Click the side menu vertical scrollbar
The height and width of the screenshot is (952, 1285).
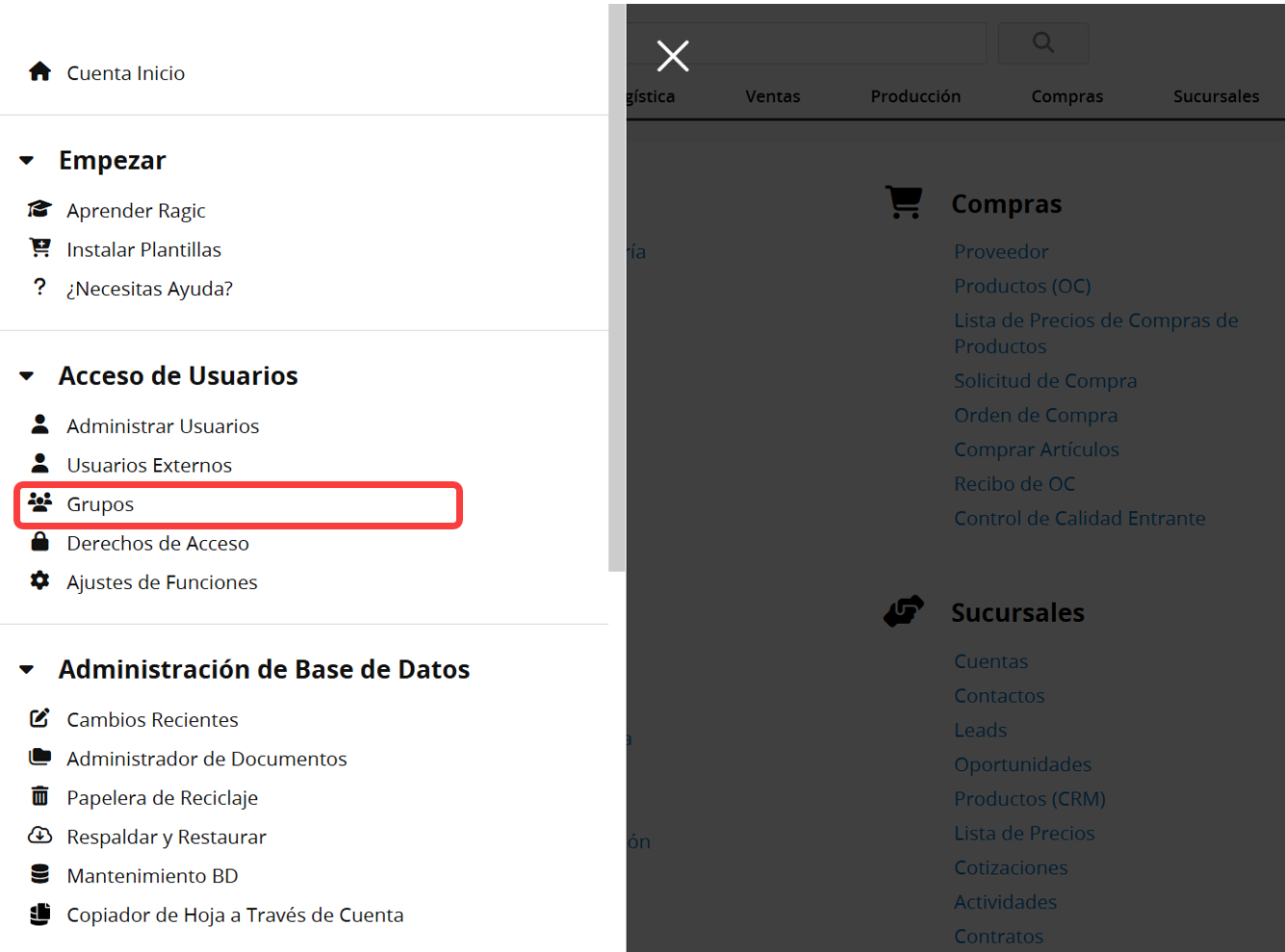point(617,289)
